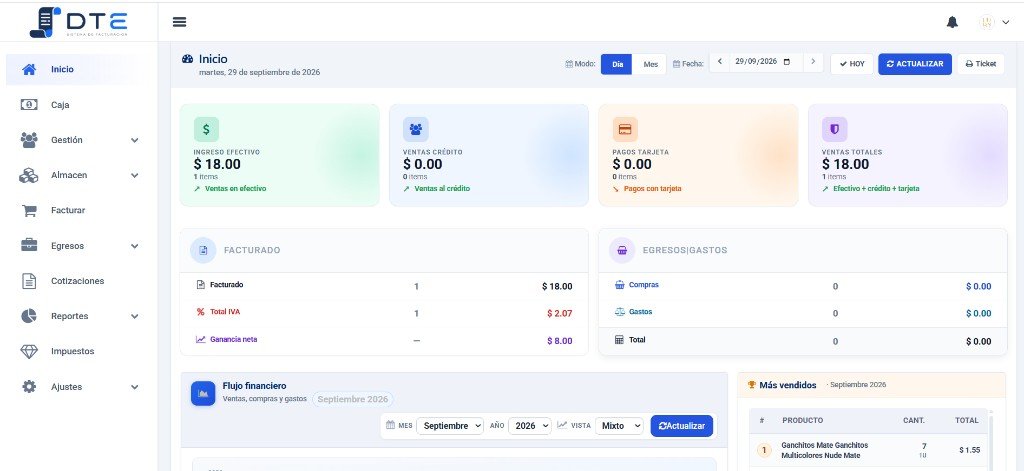Viewport: 1024px width, 471px height.
Task: Switch mode to Día
Action: click(x=617, y=64)
